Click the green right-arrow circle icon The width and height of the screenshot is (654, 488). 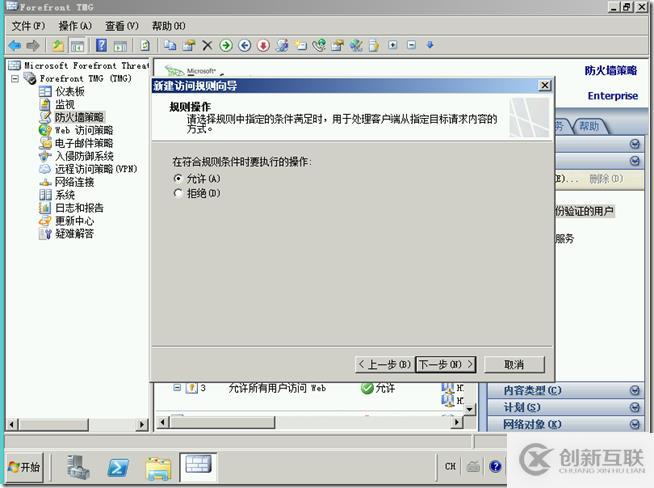[x=226, y=45]
